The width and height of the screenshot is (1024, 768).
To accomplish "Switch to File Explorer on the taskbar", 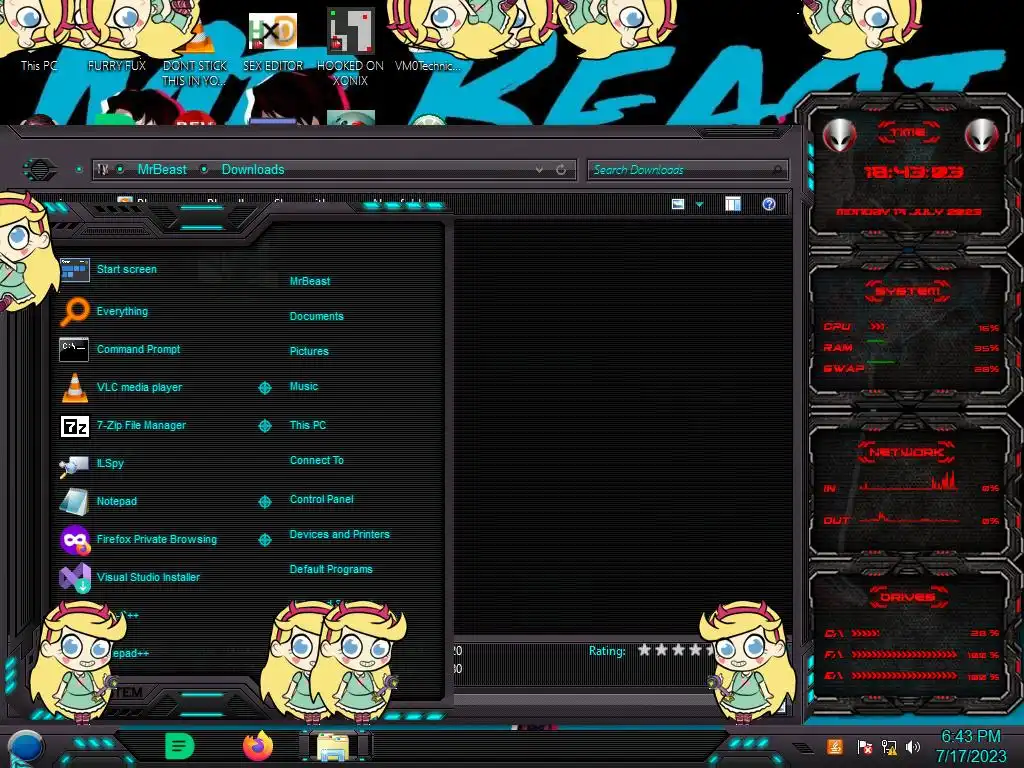I will coord(334,746).
